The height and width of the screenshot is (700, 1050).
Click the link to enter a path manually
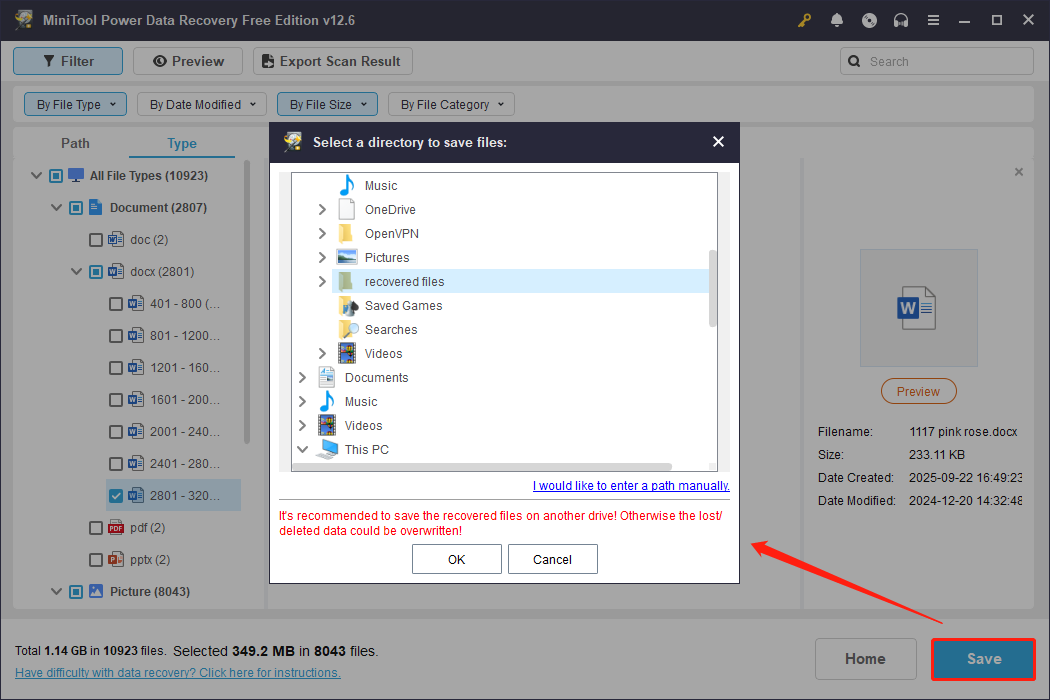[631, 485]
